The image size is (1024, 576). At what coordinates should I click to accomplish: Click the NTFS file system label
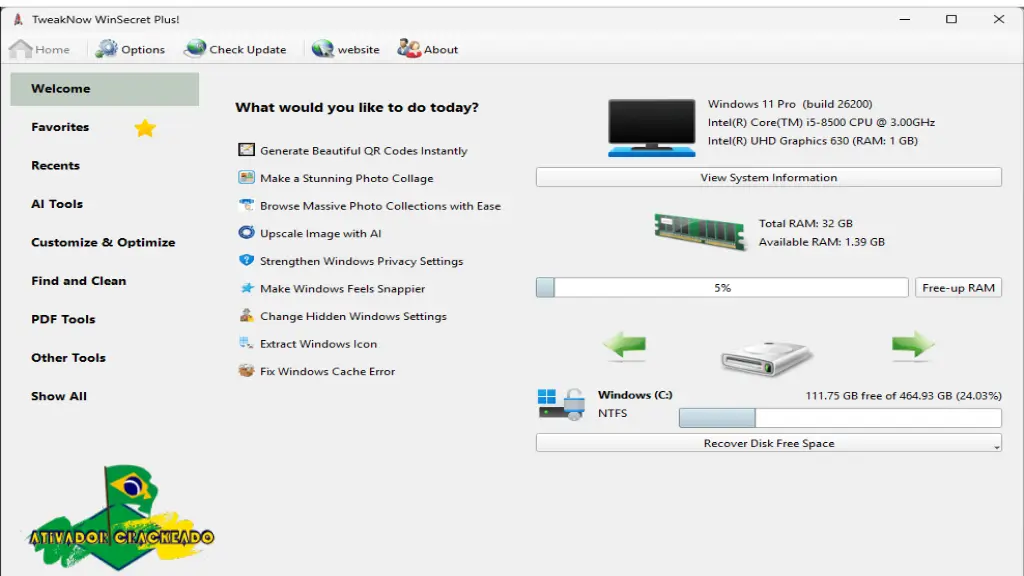(613, 413)
